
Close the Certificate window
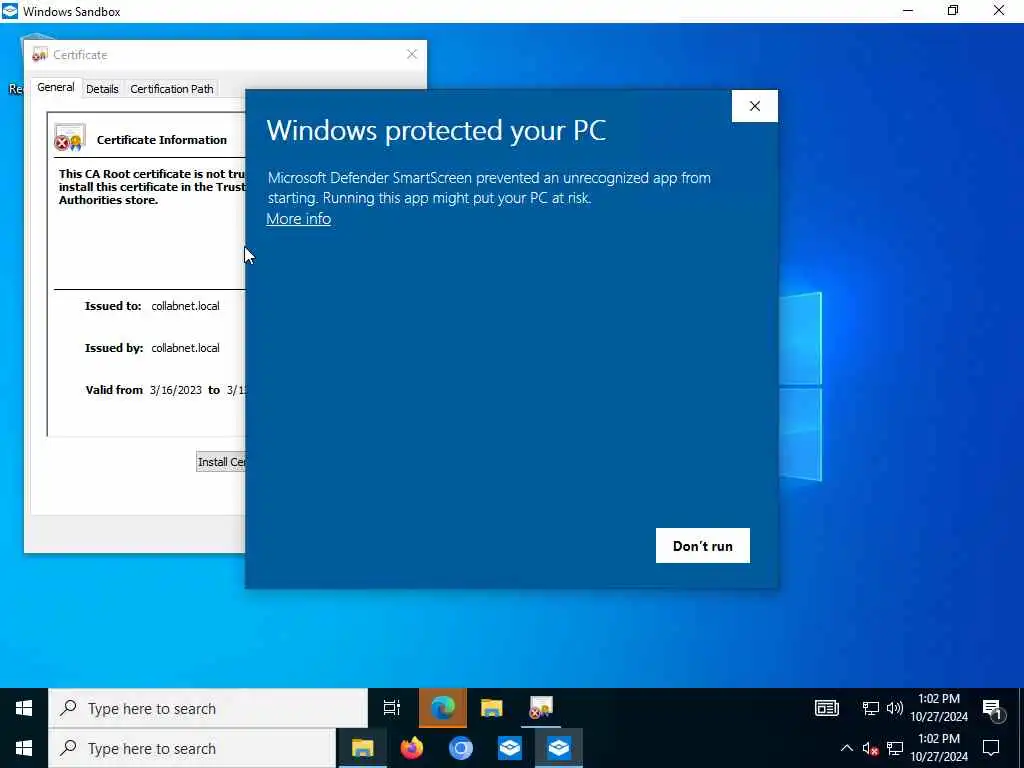411,54
